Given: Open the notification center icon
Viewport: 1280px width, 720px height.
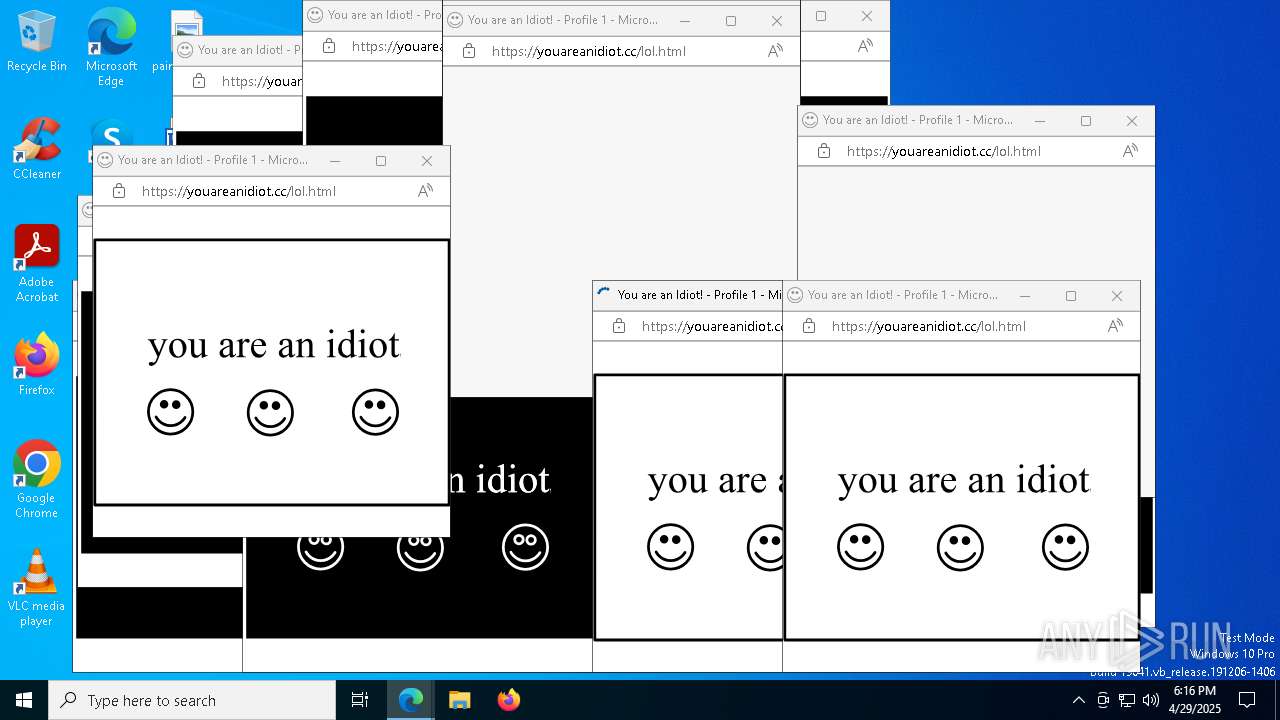Looking at the screenshot, I should pyautogui.click(x=1247, y=700).
